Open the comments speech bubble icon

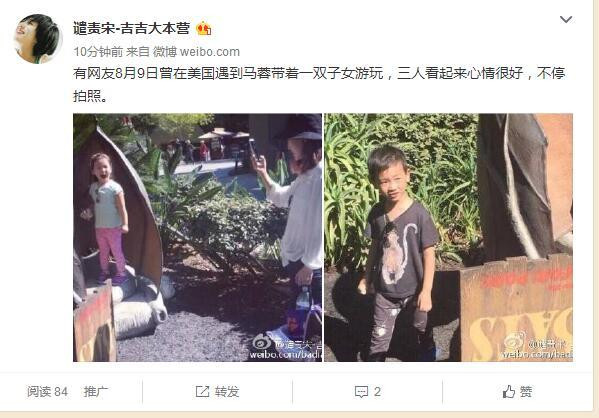pyautogui.click(x=361, y=392)
